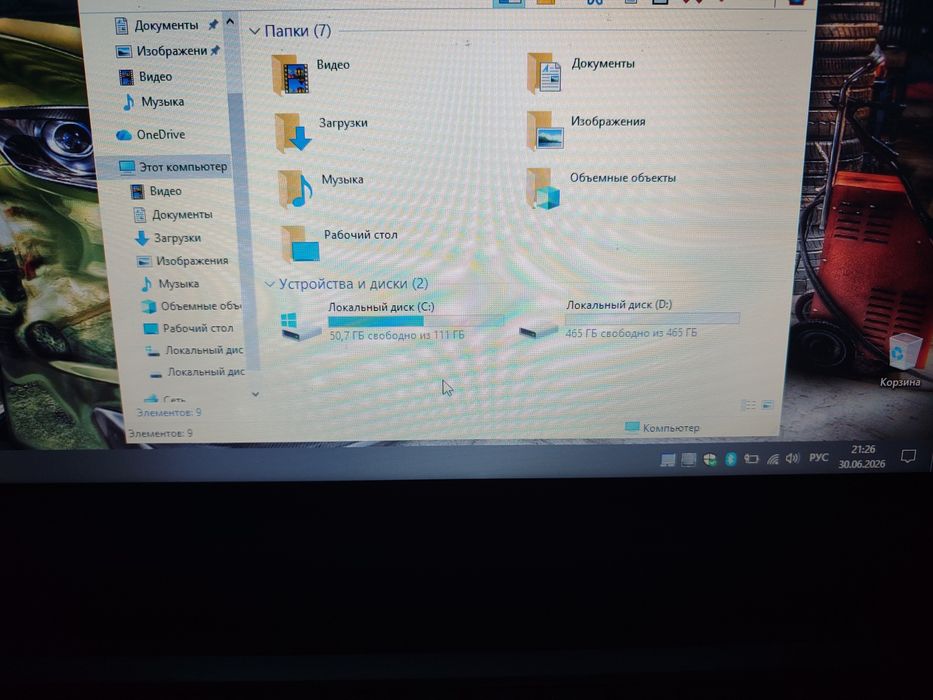Select sidebar Локальный дис without Windows logo
This screenshot has height=700, width=933.
pyautogui.click(x=196, y=372)
